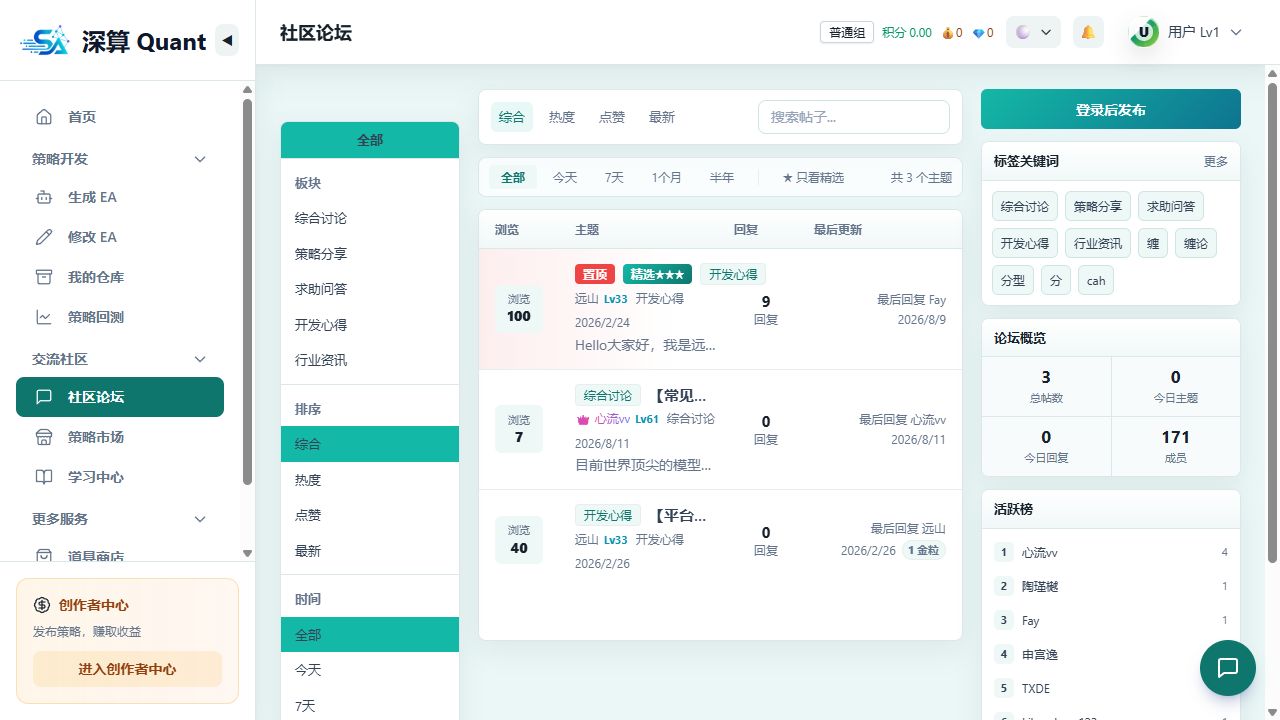Select the 全部 button atop the left panel
This screenshot has width=1280, height=720.
click(x=370, y=140)
